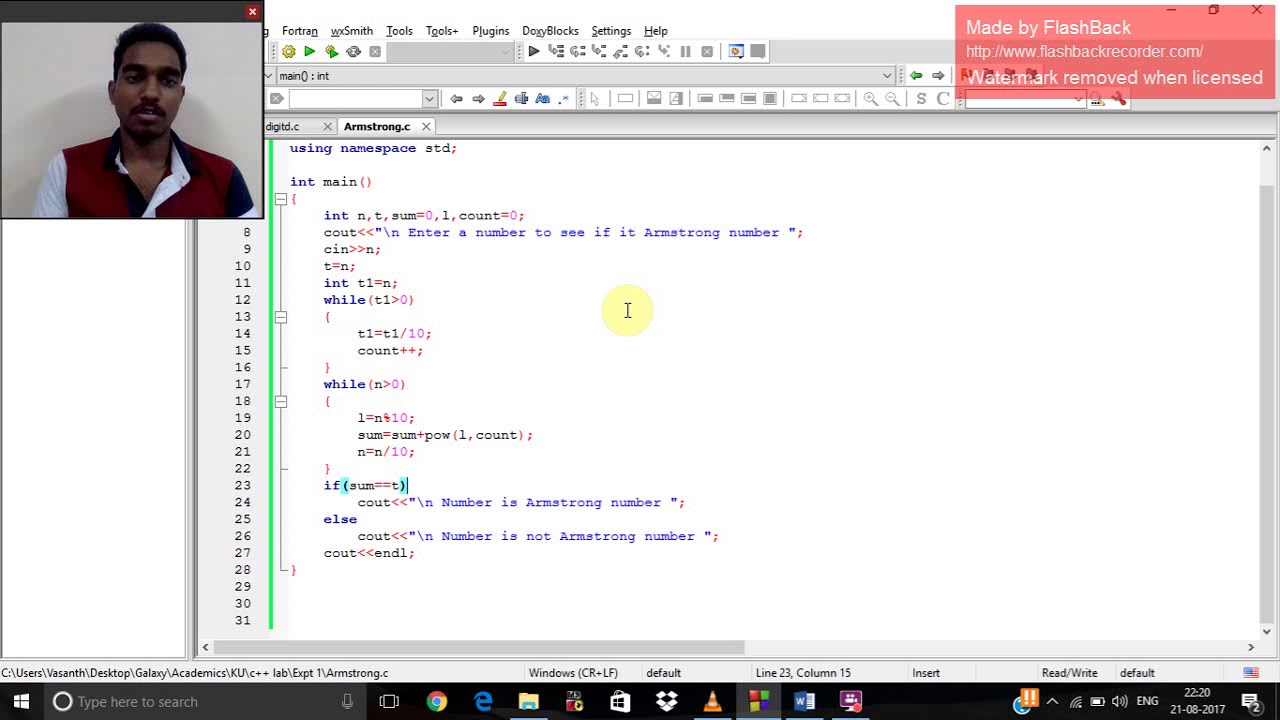Click the Read/Write status entry
This screenshot has width=1280, height=720.
pyautogui.click(x=1069, y=673)
